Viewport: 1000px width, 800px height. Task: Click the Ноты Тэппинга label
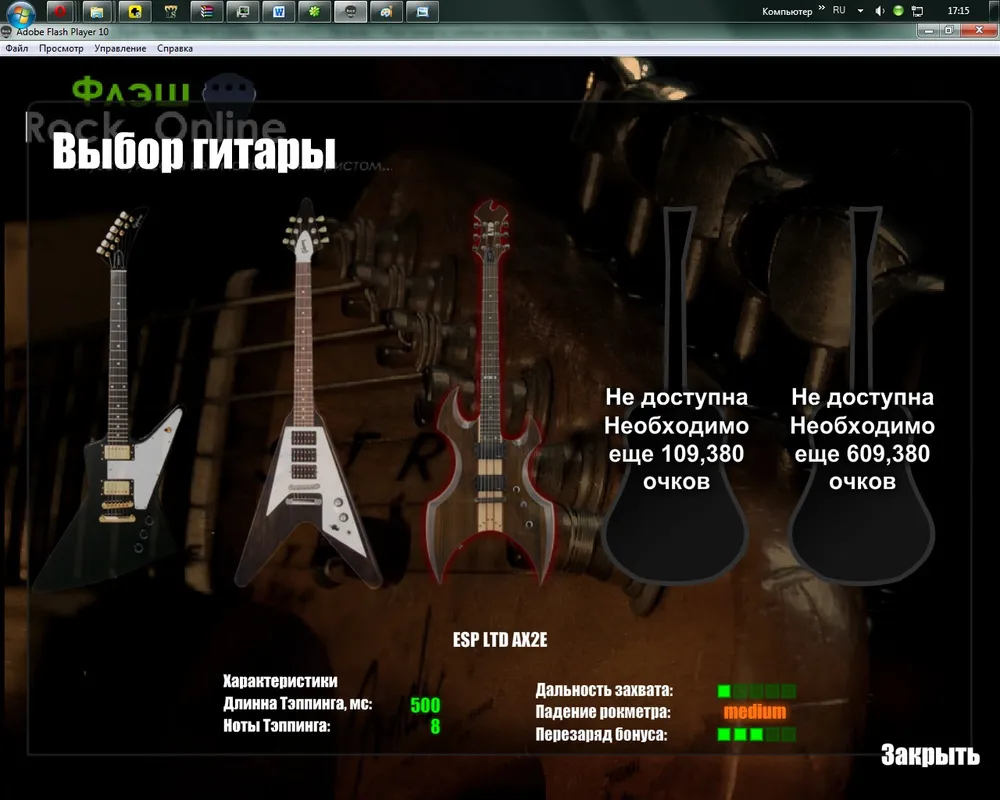[277, 725]
